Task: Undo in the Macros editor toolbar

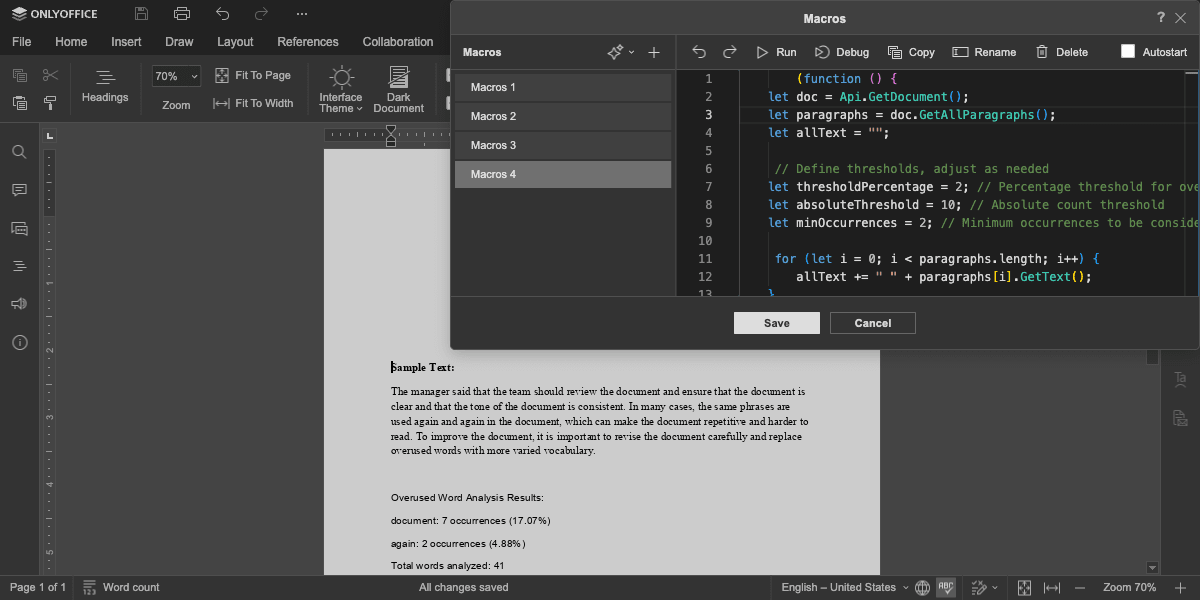Action: click(699, 52)
